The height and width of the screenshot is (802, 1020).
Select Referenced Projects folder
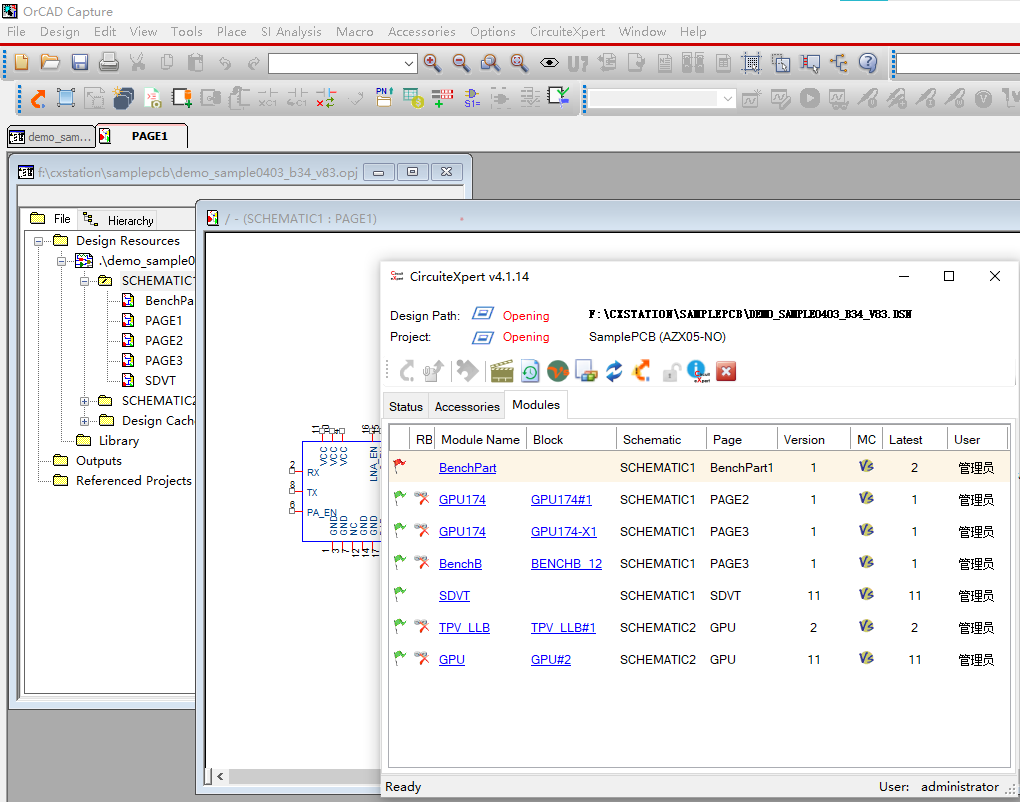point(133,481)
